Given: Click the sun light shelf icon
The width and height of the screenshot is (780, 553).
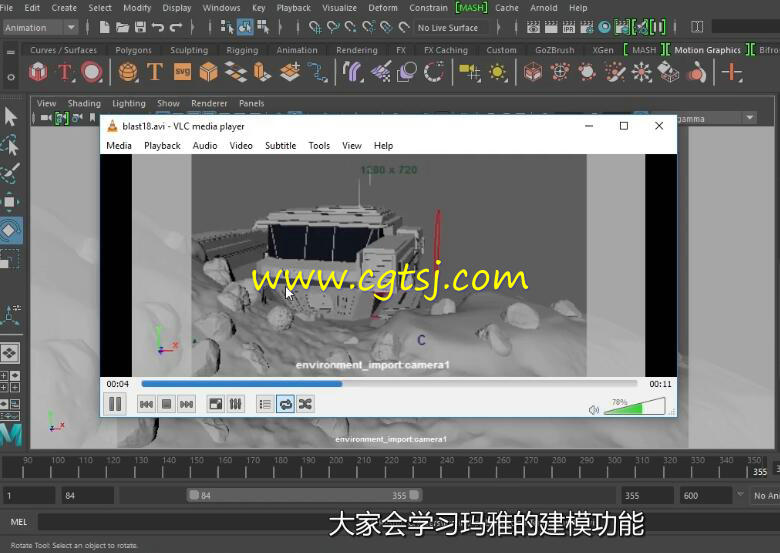Looking at the screenshot, I should (497, 73).
